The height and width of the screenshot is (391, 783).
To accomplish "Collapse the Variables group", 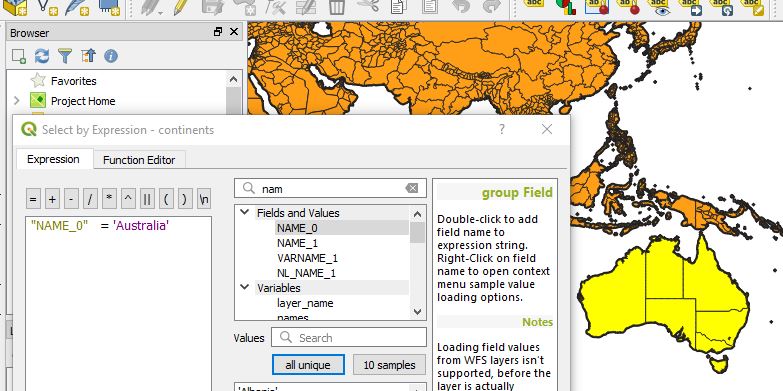I will [245, 287].
